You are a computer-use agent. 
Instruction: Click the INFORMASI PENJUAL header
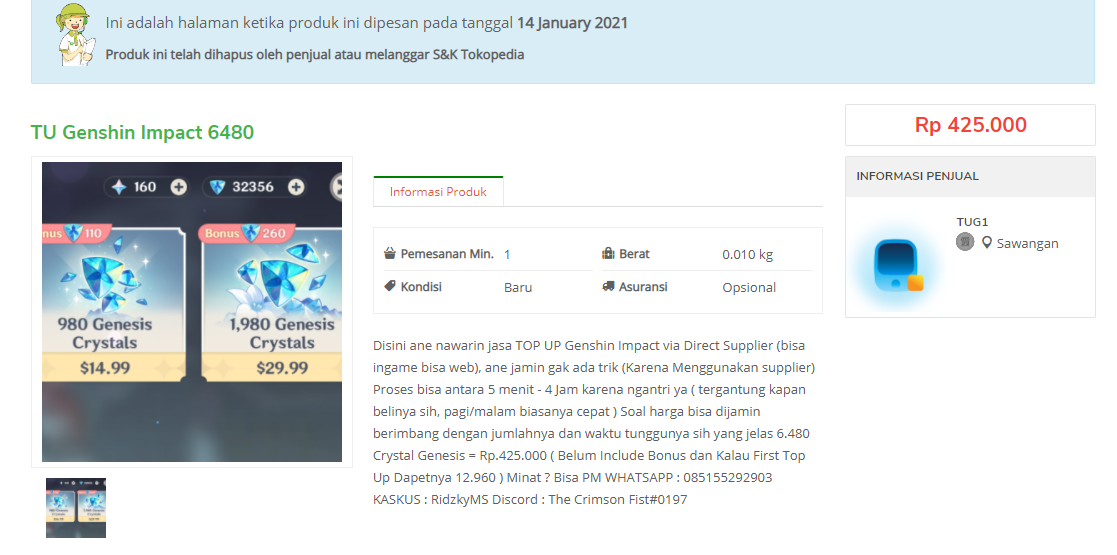click(x=918, y=176)
